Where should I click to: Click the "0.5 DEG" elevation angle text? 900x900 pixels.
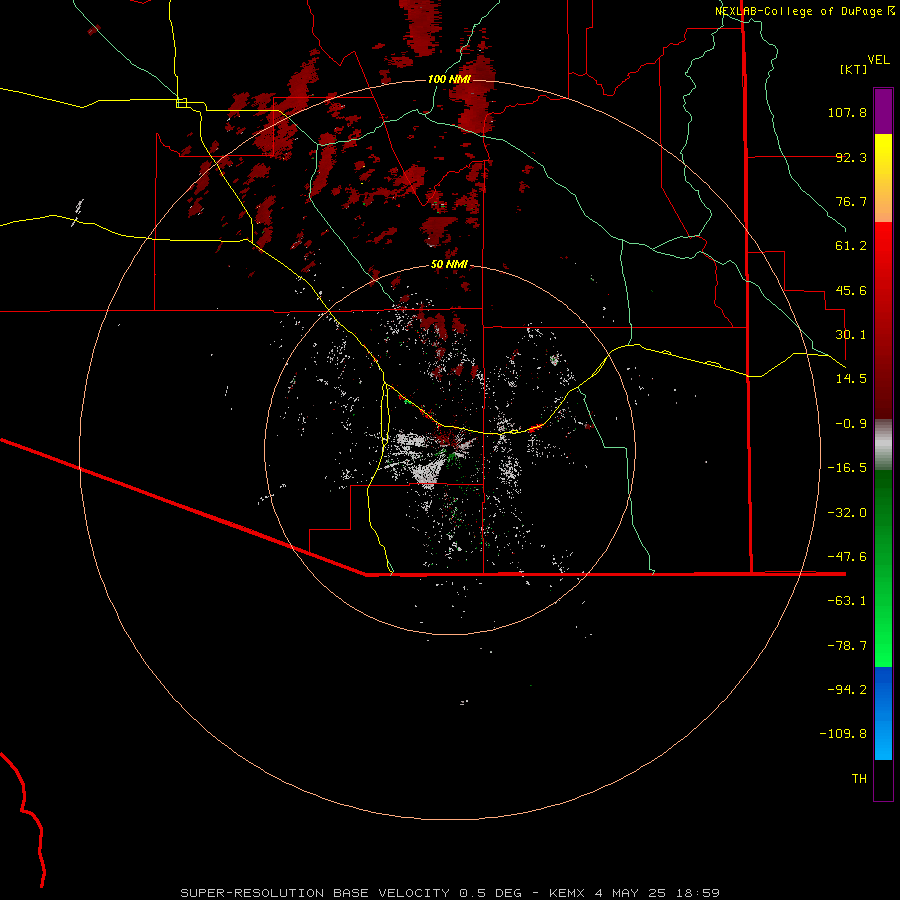pos(490,893)
